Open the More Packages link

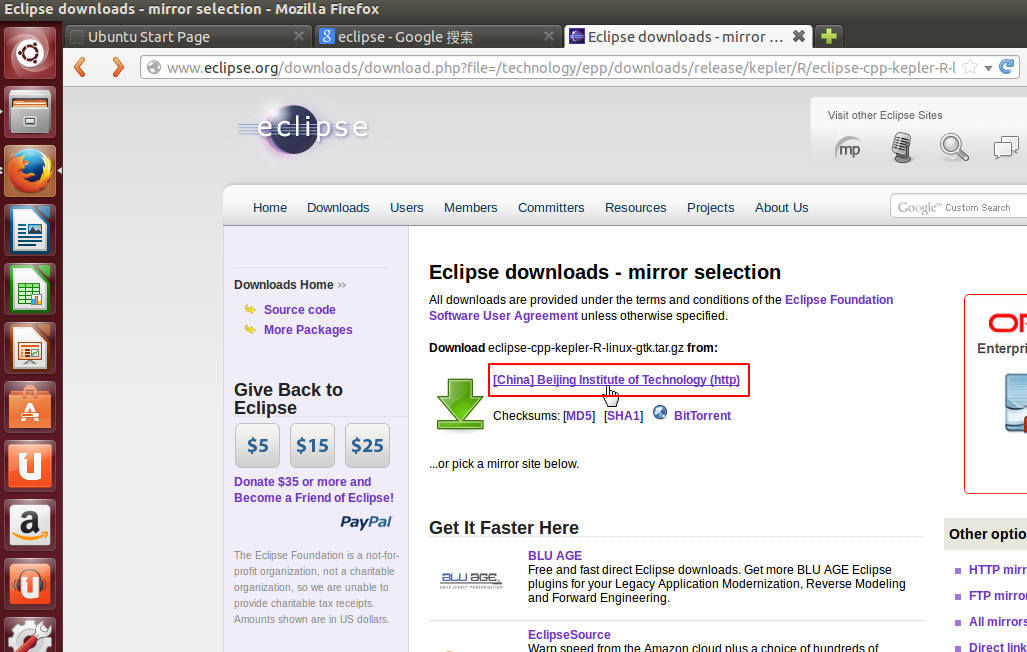point(308,330)
